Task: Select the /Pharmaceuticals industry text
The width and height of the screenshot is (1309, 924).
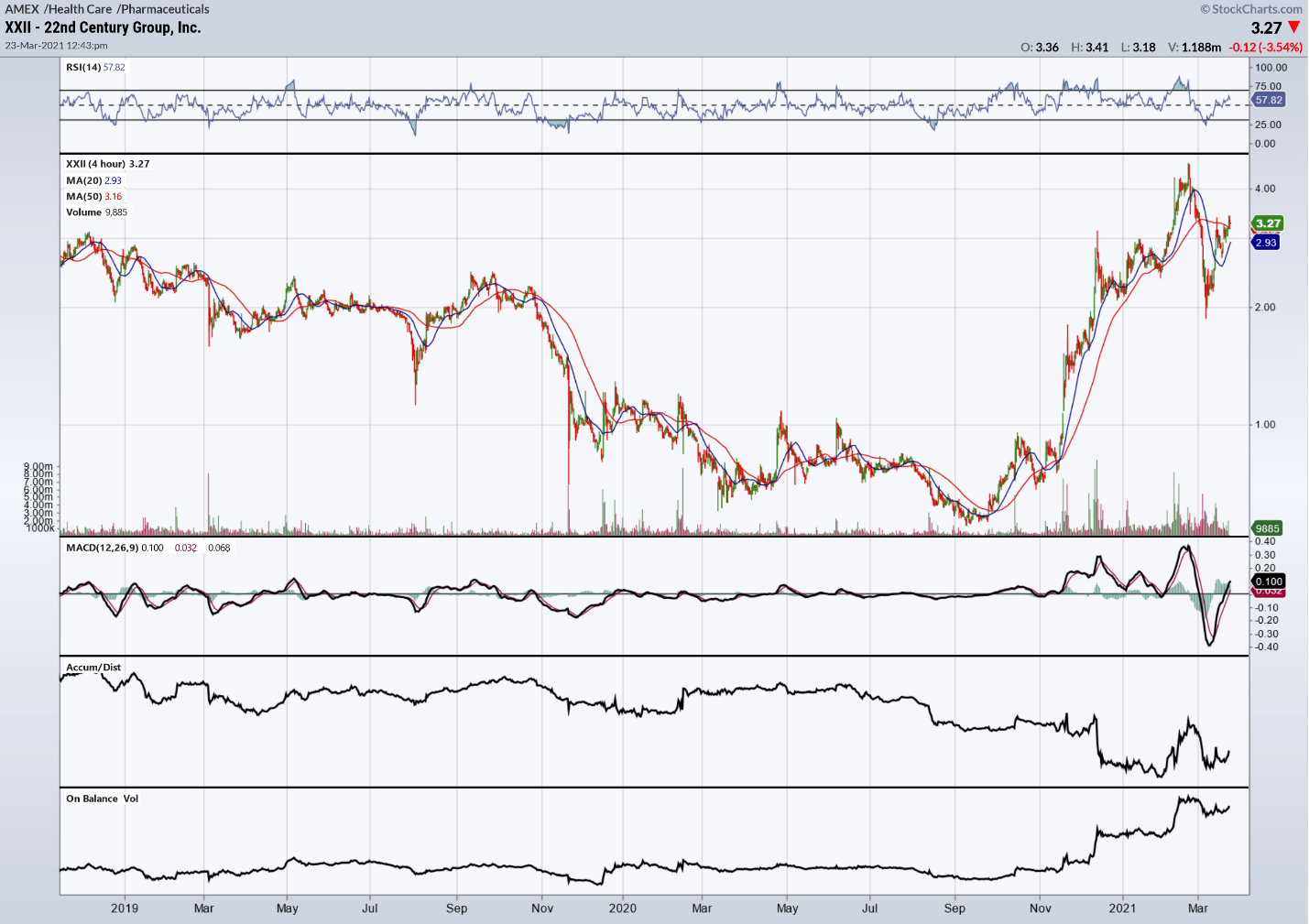Action: [x=163, y=9]
